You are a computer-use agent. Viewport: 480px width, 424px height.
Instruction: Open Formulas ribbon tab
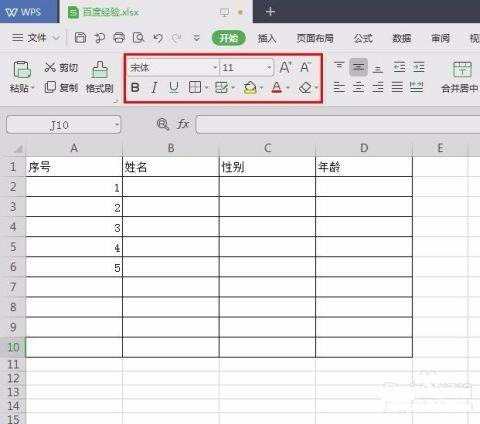click(363, 38)
